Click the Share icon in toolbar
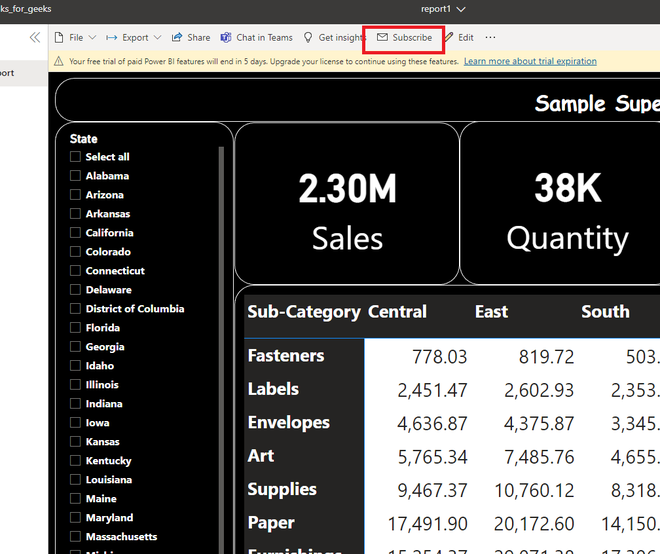Screen dimensions: 660x554 point(177,38)
